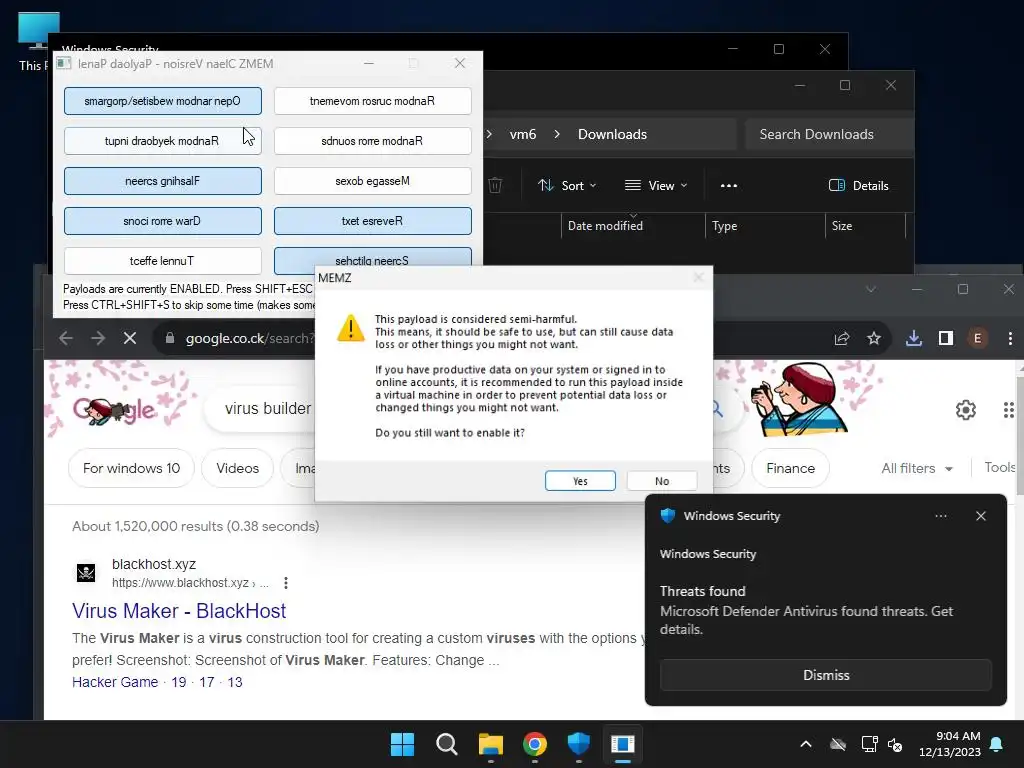Image resolution: width=1024 pixels, height=768 pixels.
Task: Open Windows Security from taskbar
Action: [579, 744]
